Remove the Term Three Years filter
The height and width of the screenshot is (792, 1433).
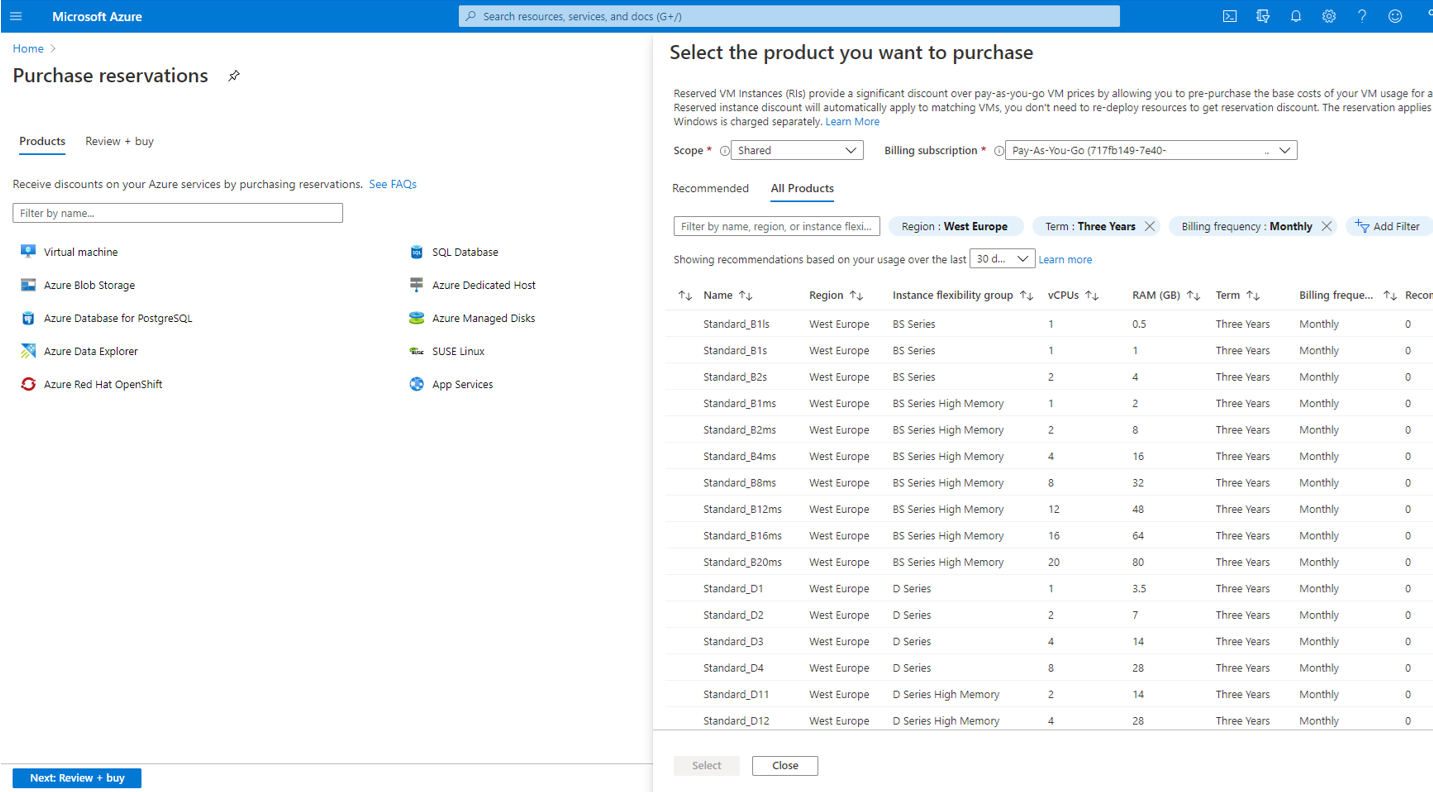pos(1150,227)
